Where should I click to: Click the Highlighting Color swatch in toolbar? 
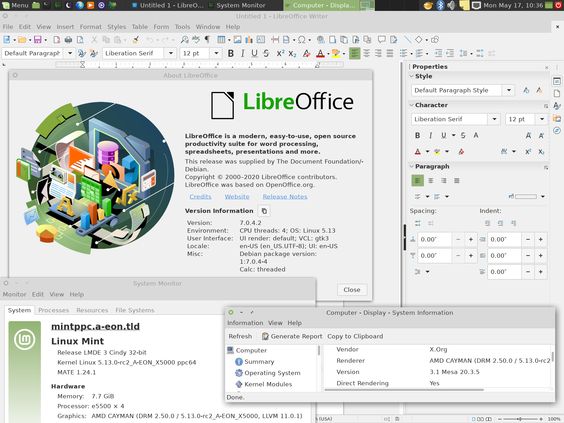click(336, 54)
